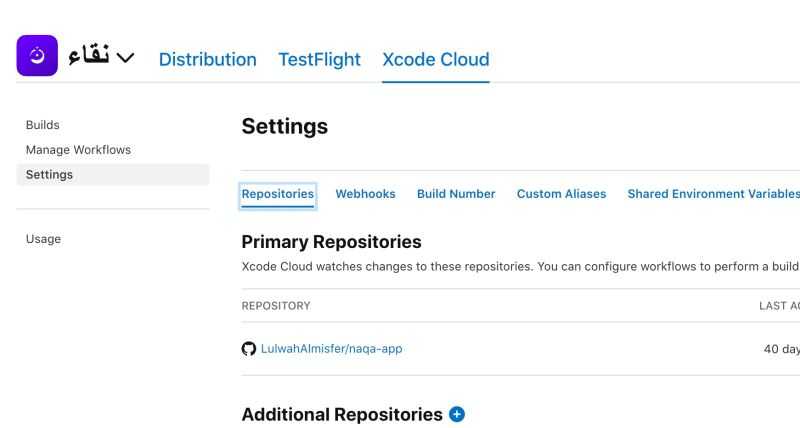Go to Builds in the sidebar
The width and height of the screenshot is (800, 428).
[x=43, y=125]
